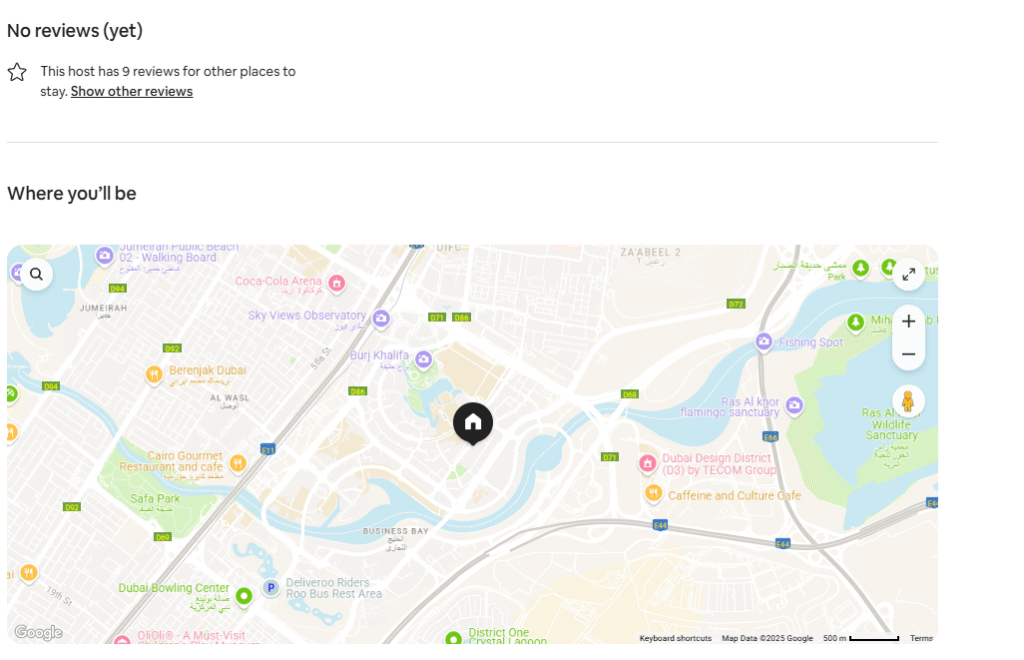This screenshot has height=660, width=1024.
Task: Select the Street View pegman icon
Action: click(908, 401)
